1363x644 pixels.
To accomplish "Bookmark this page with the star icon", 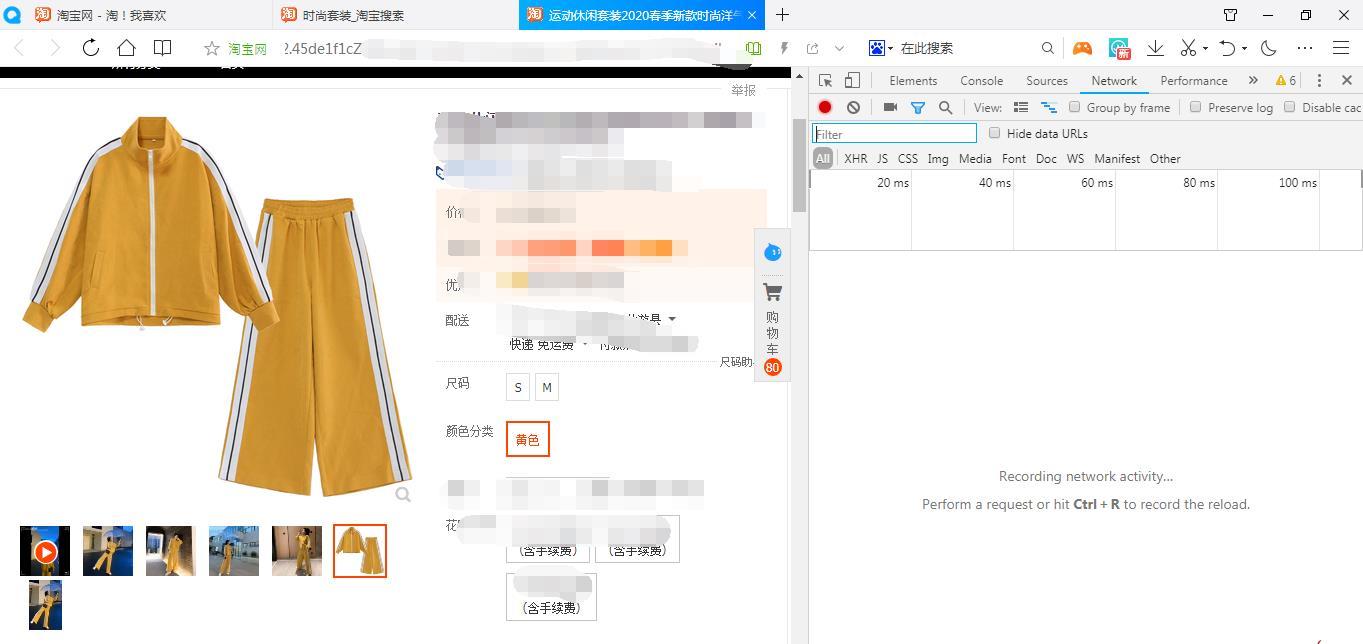I will point(211,48).
